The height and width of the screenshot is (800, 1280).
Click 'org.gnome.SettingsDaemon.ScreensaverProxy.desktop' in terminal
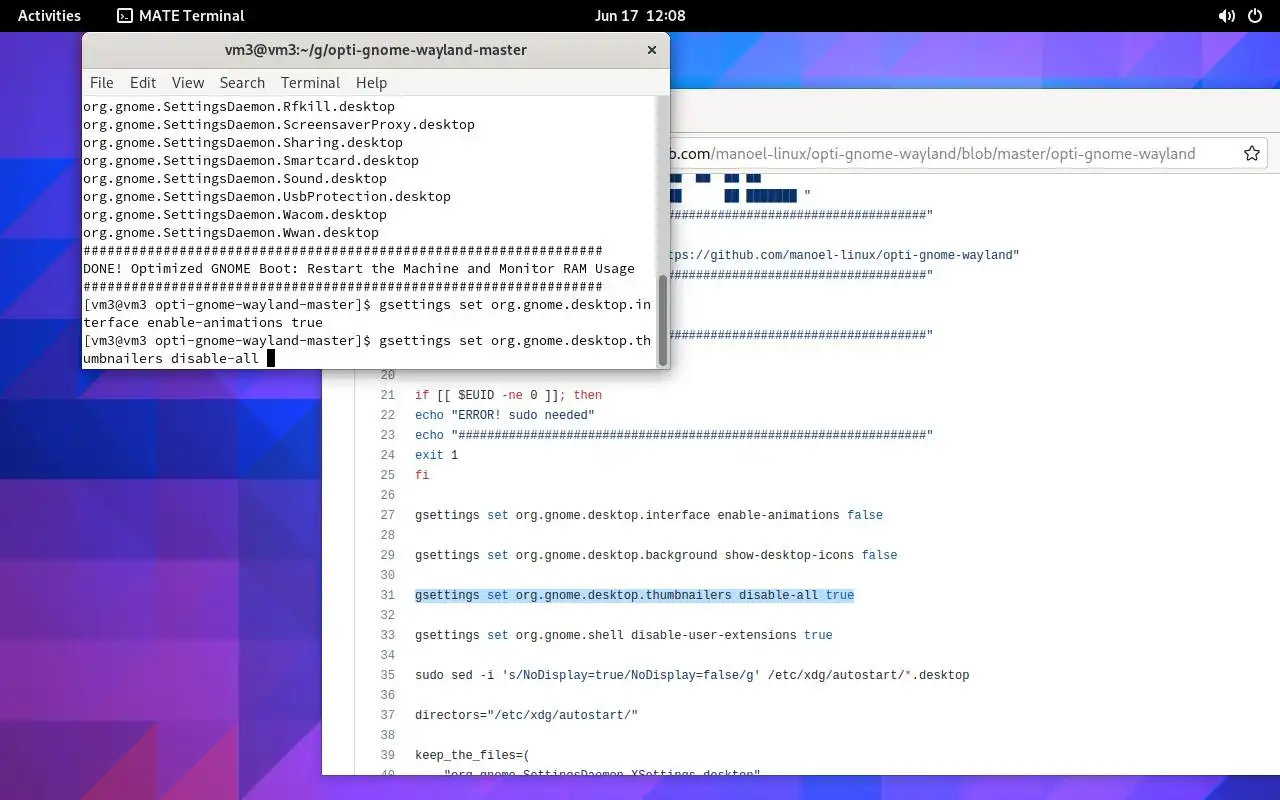(279, 124)
